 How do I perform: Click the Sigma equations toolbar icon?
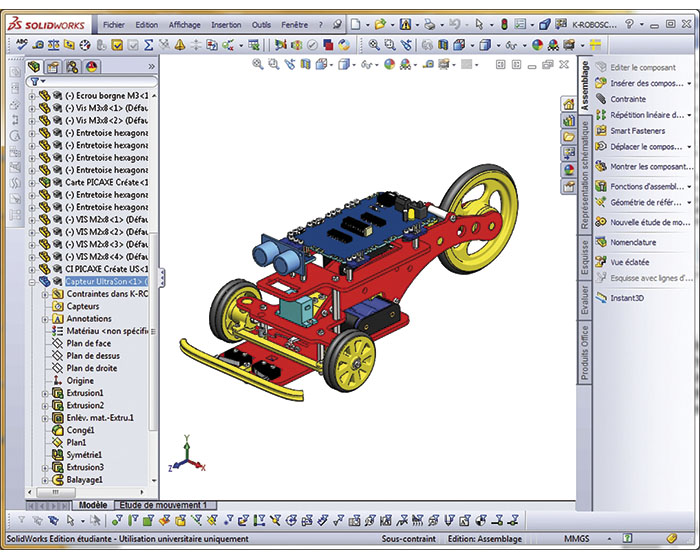coord(149,44)
